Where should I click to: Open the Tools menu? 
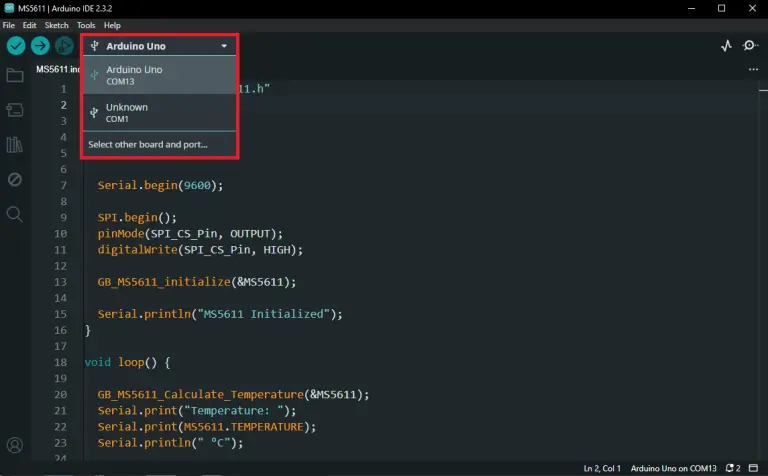[x=86, y=25]
